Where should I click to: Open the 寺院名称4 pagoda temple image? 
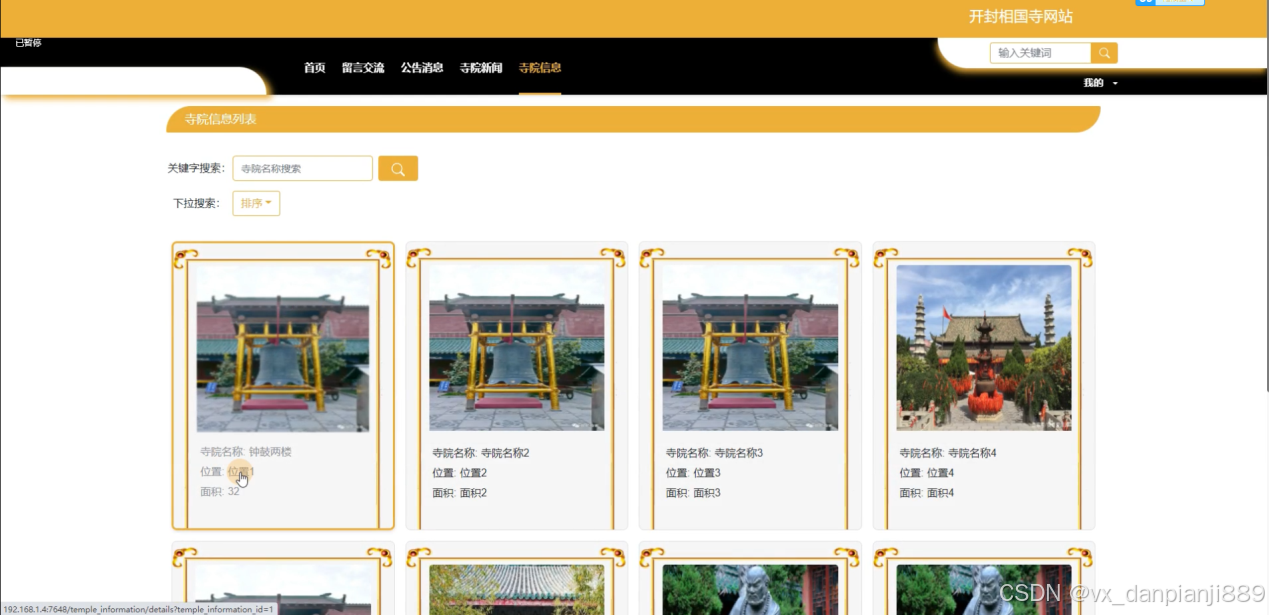984,348
